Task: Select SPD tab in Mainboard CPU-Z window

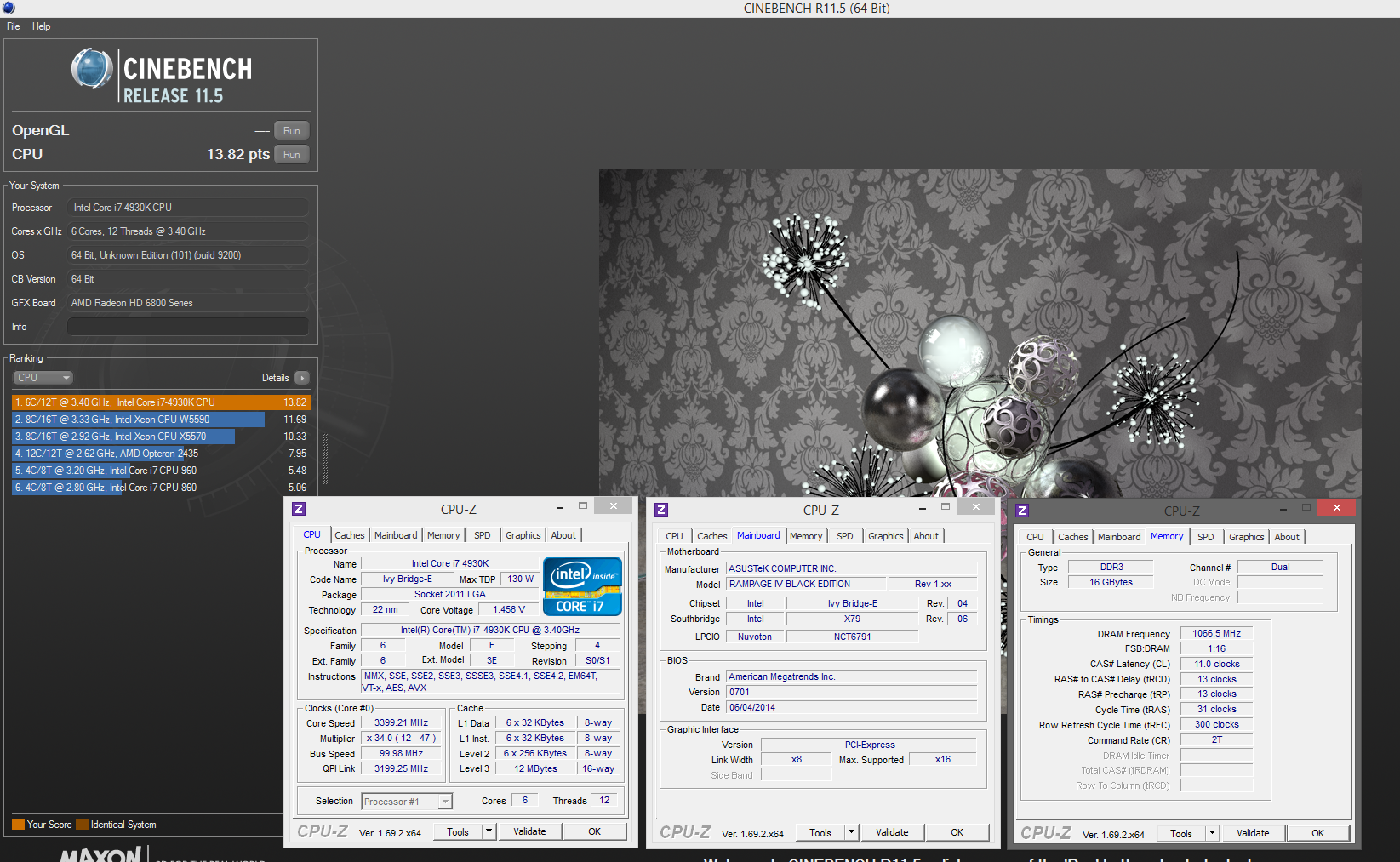Action: coord(845,536)
